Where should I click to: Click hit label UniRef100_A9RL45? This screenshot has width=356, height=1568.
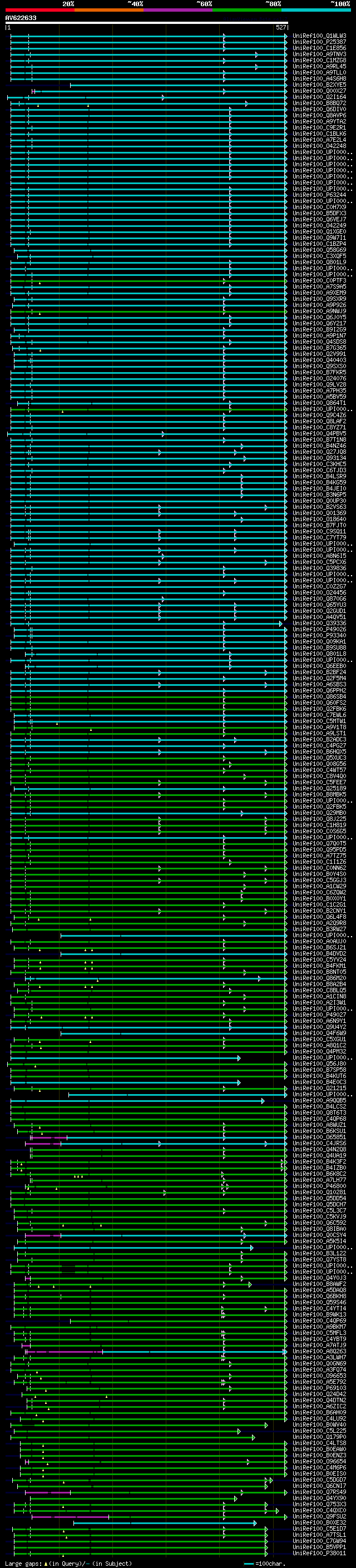319,66
